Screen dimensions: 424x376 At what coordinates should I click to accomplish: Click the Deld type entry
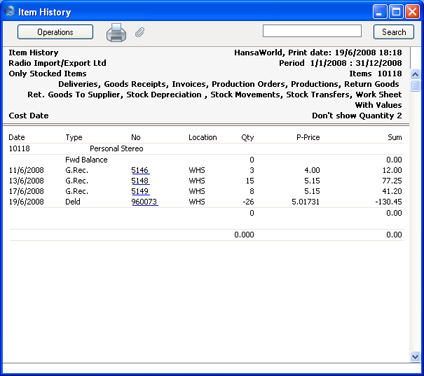click(x=73, y=202)
